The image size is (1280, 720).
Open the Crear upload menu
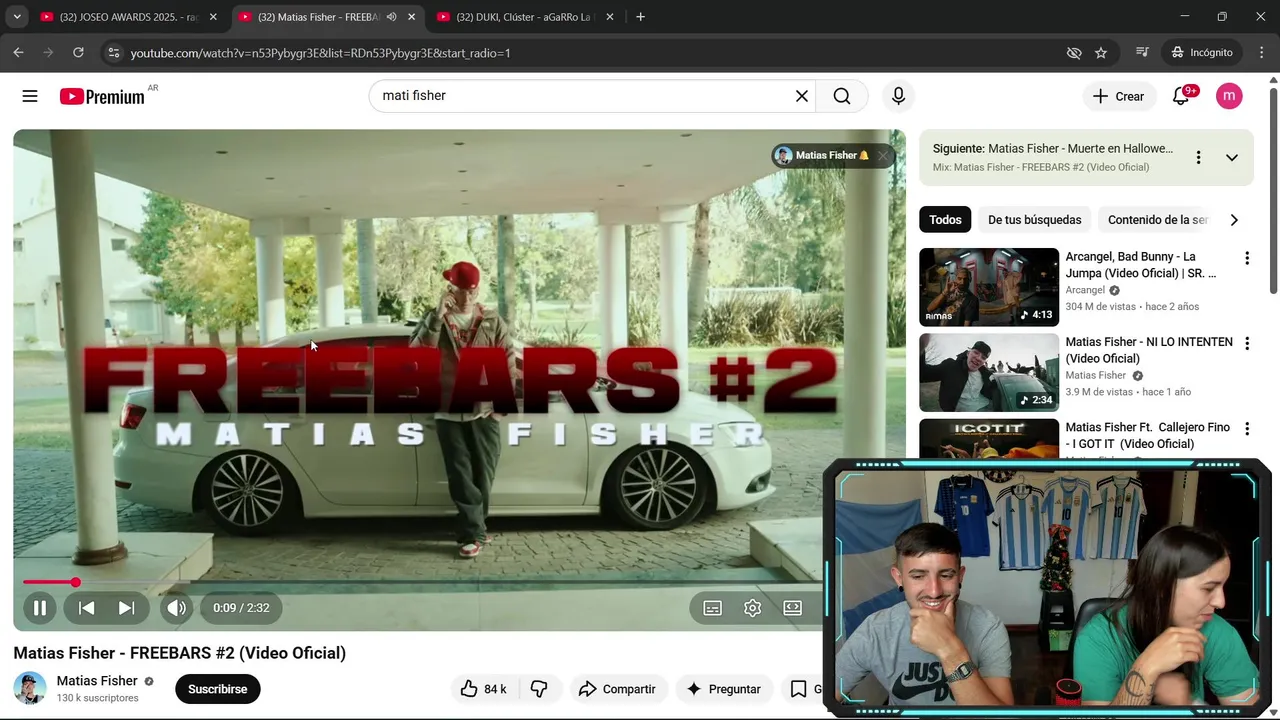tap(1118, 96)
